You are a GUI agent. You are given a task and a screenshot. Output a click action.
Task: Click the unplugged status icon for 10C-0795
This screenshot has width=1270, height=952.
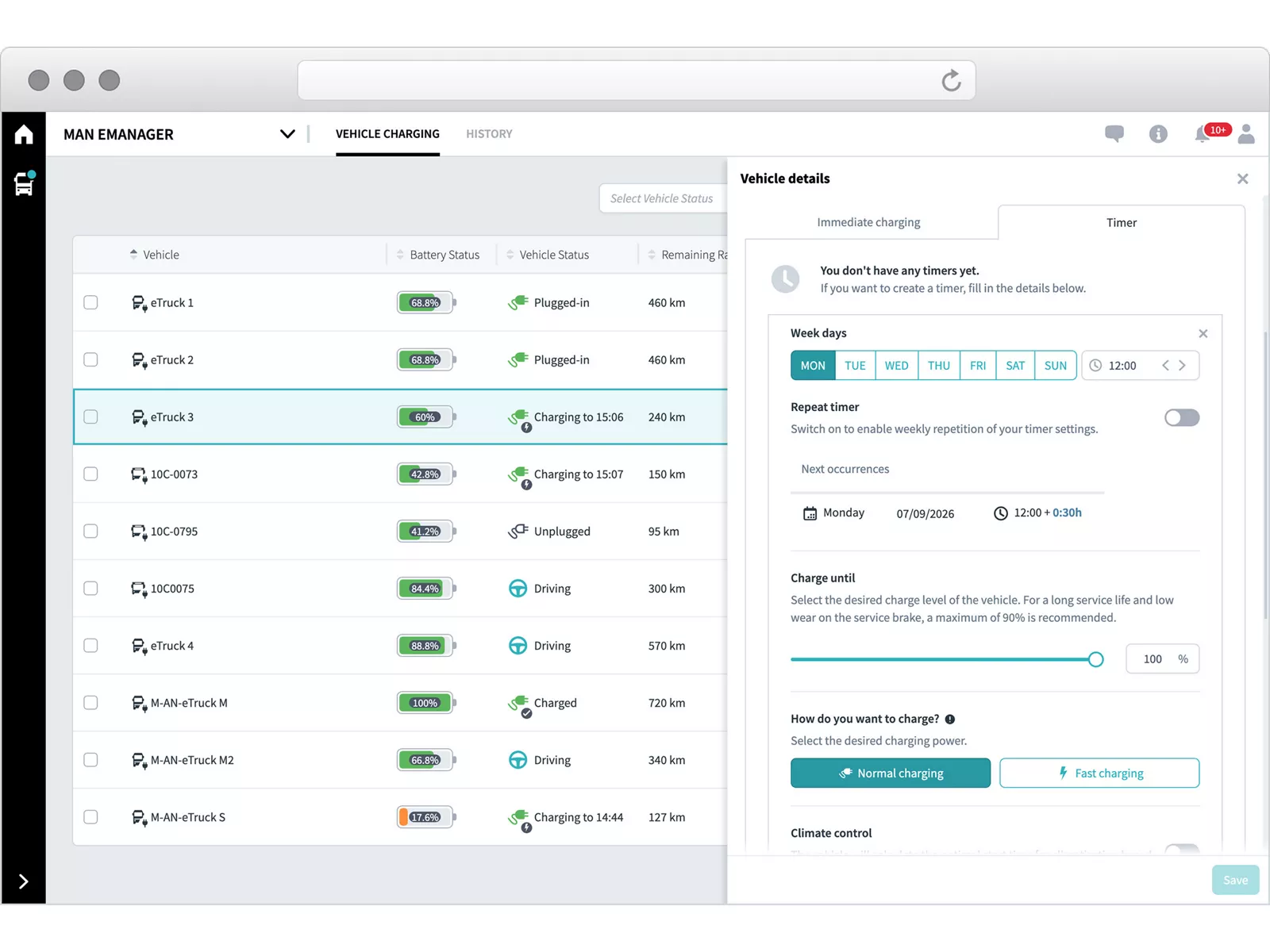518,531
